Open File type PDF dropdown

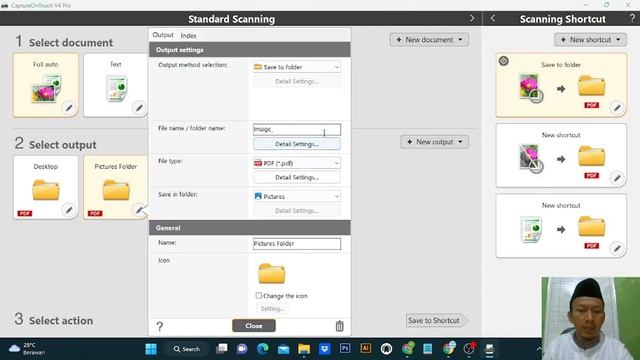pyautogui.click(x=297, y=163)
